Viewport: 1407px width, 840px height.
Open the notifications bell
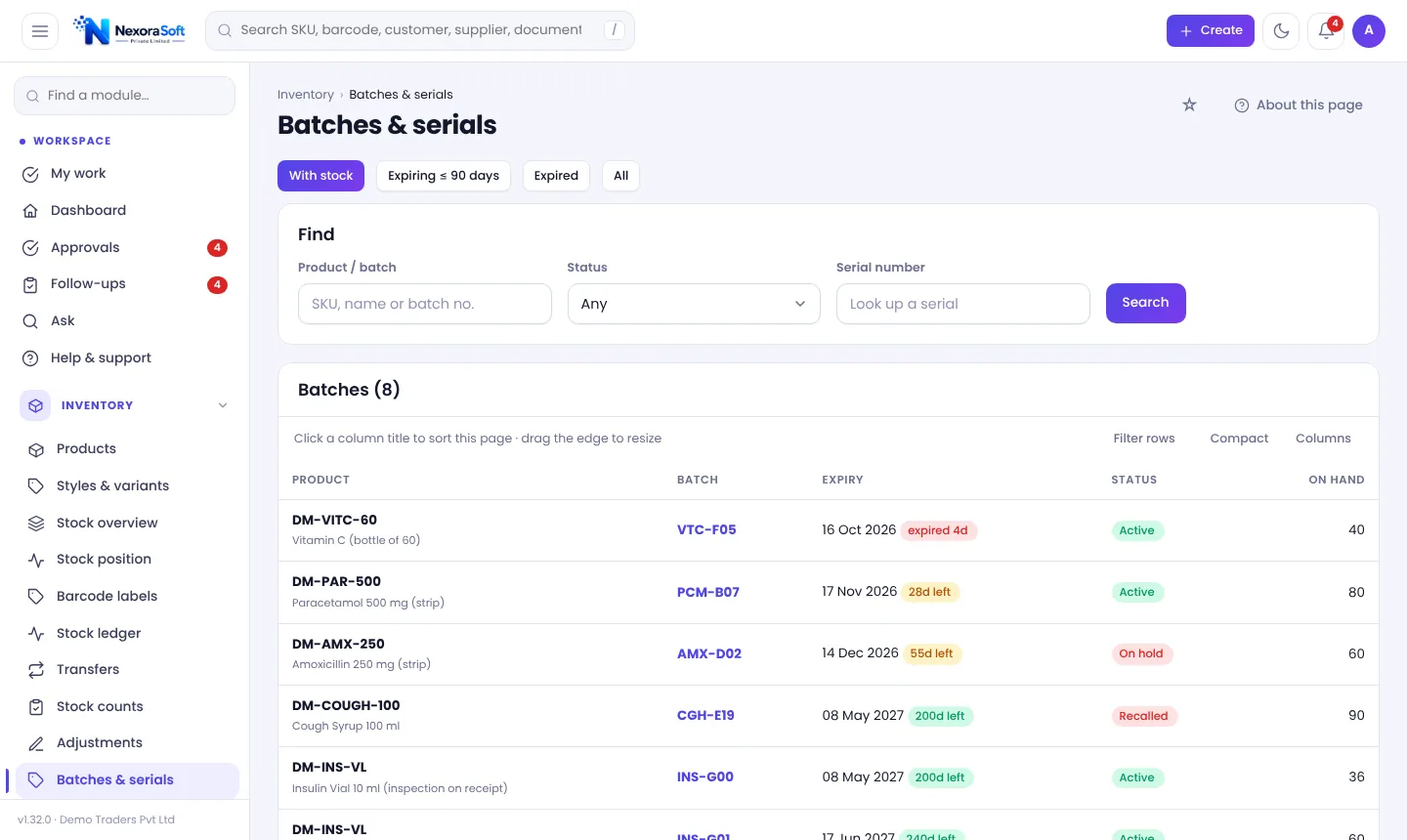[x=1326, y=31]
